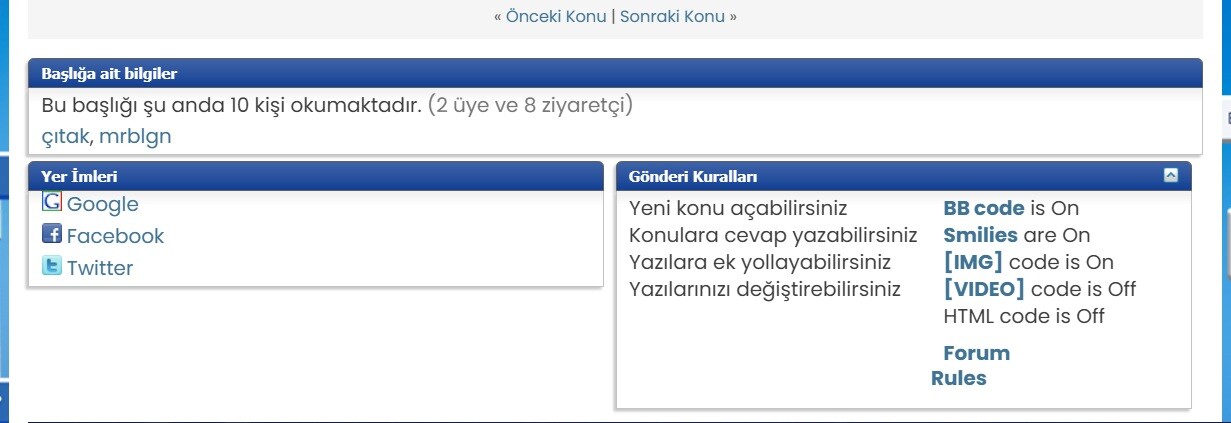This screenshot has height=423, width=1231.
Task: Click the Google text link
Action: (x=103, y=204)
